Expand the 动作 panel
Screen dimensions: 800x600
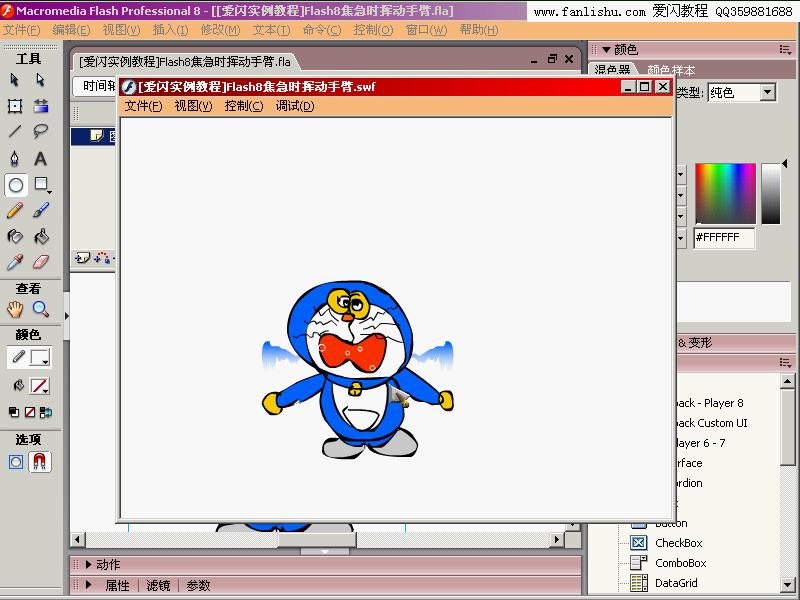point(89,564)
